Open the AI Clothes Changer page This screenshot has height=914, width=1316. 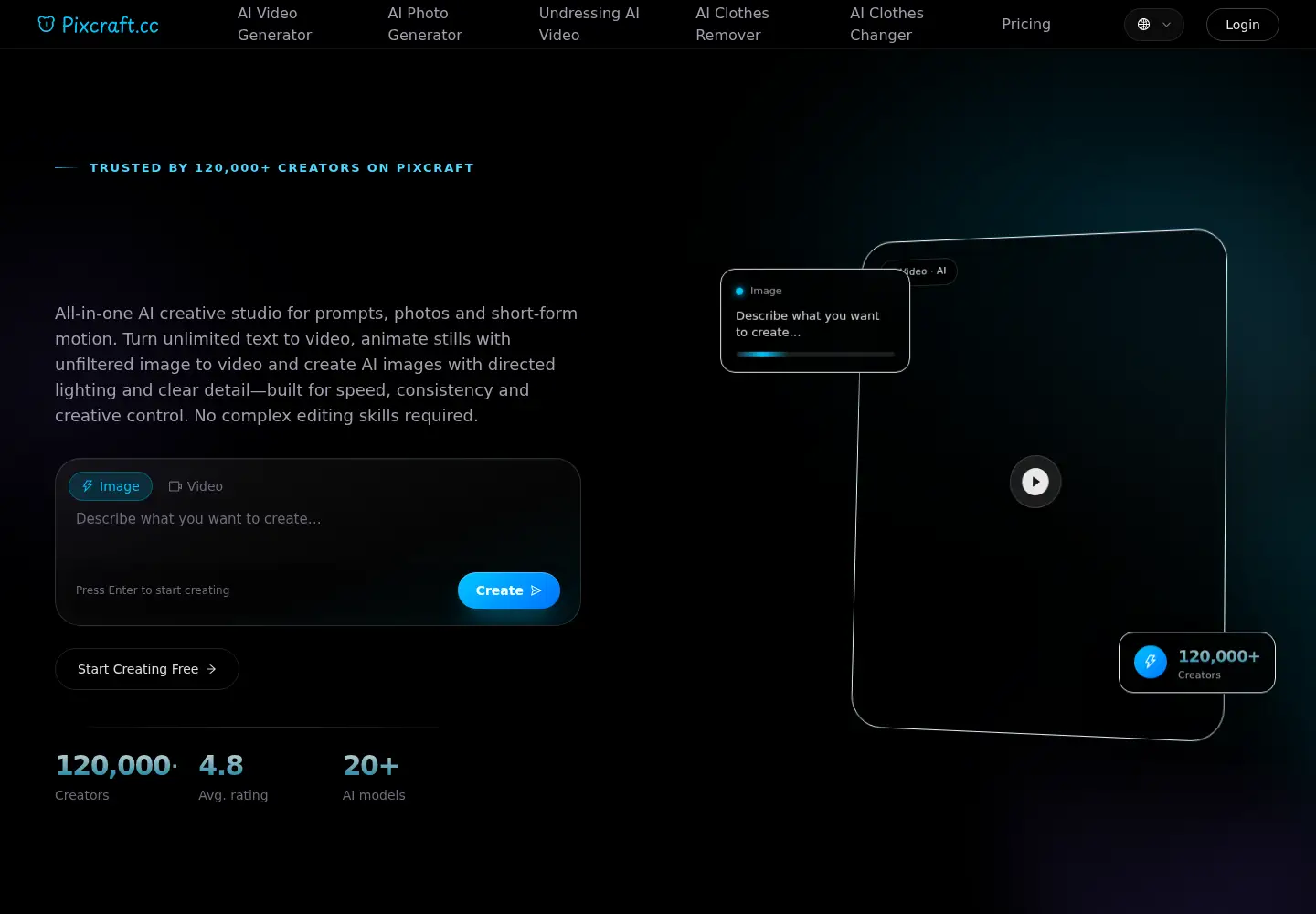pyautogui.click(x=886, y=24)
